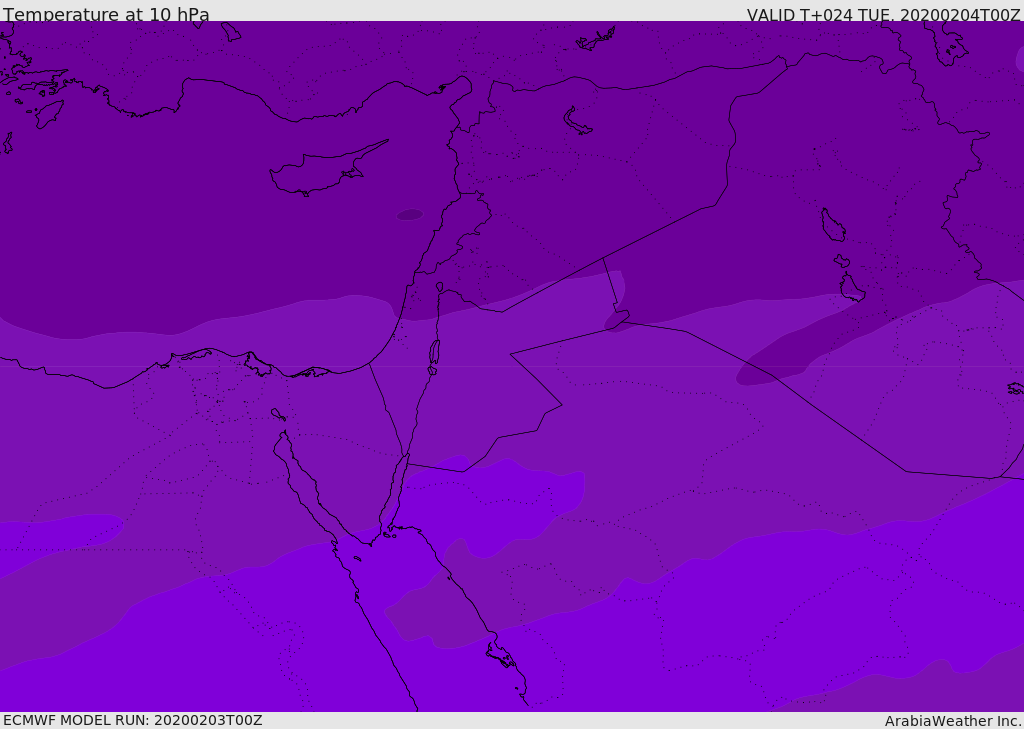Click the ArabiaWeather Inc credit text

click(952, 721)
